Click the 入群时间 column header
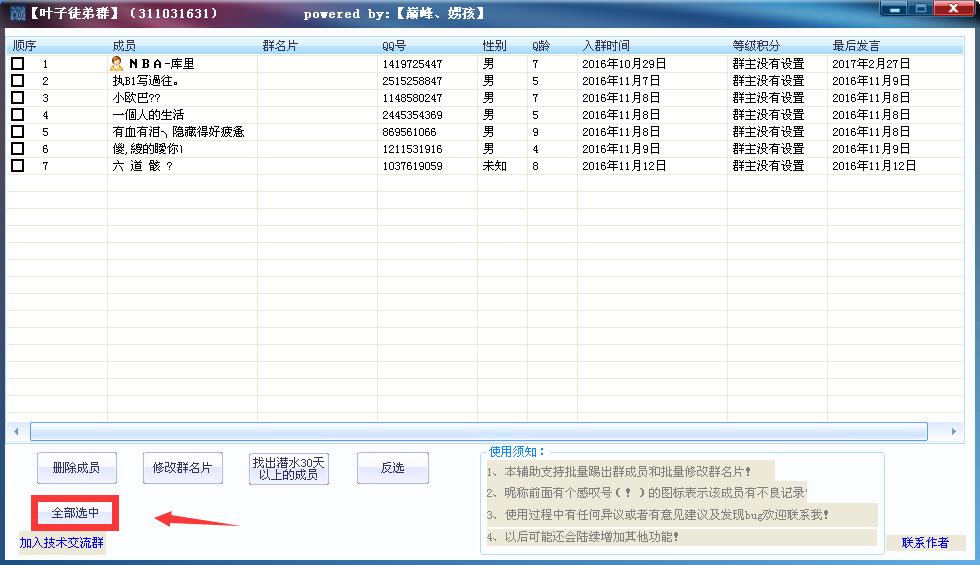Screen dimensions: 980x565 pyautogui.click(x=606, y=46)
